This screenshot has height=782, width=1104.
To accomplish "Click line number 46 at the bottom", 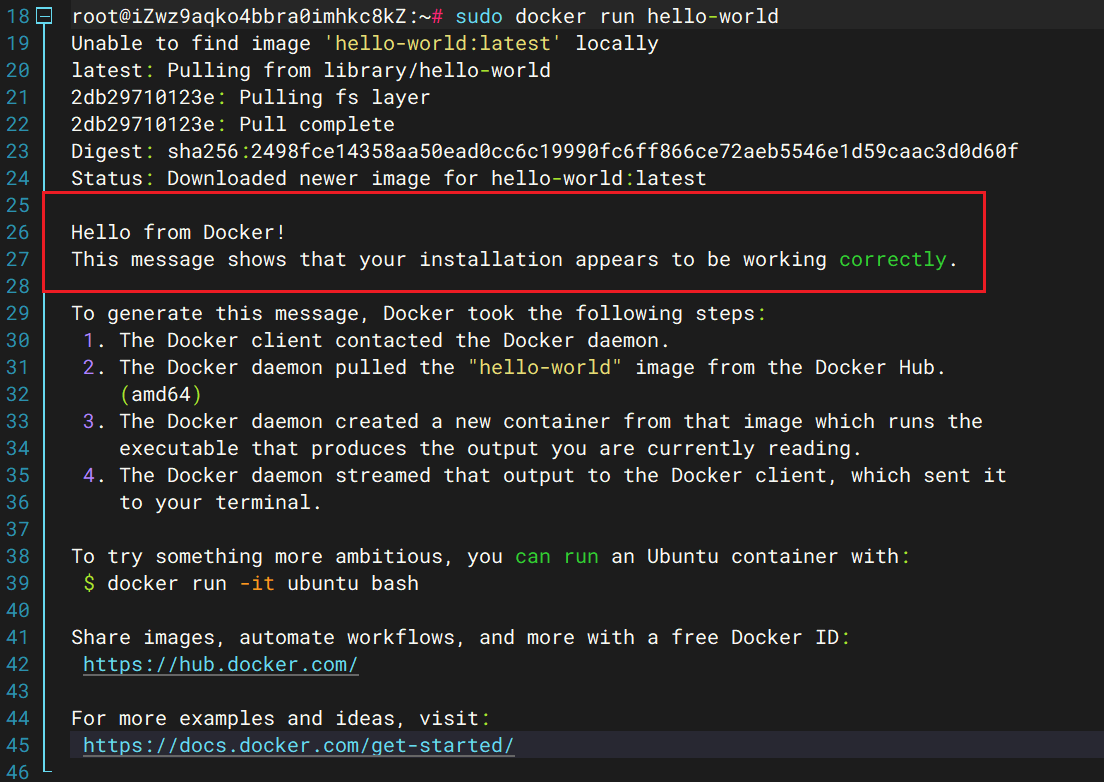I will click(17, 772).
